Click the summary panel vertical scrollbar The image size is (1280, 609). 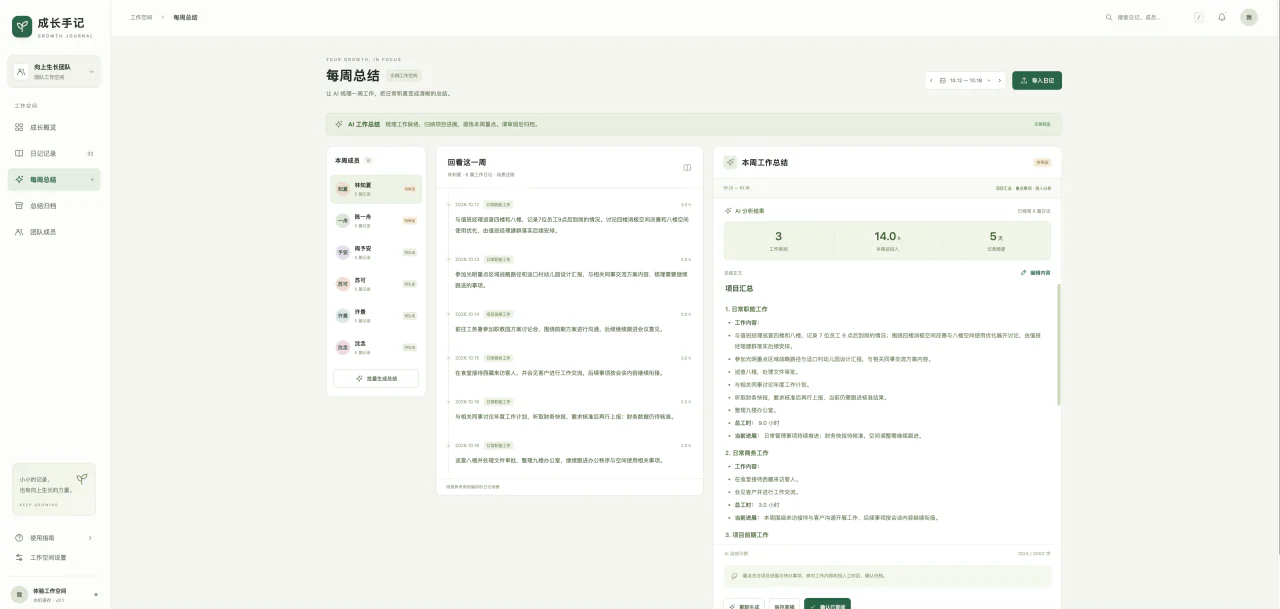pos(1058,344)
